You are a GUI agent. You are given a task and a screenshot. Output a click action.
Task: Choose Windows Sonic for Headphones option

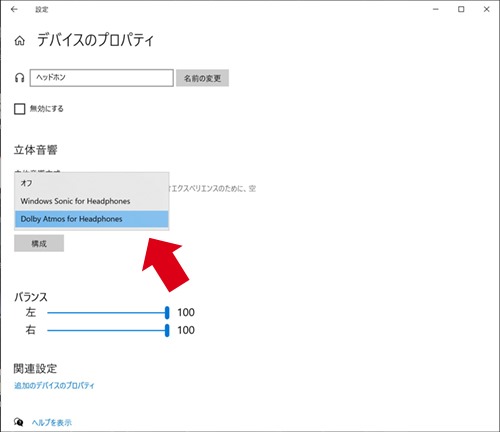click(x=91, y=201)
